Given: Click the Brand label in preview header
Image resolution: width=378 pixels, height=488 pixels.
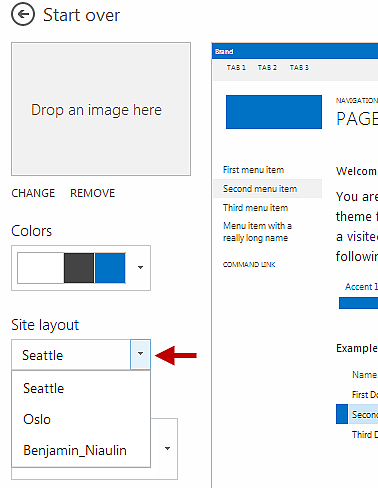Looking at the screenshot, I should coord(224,51).
